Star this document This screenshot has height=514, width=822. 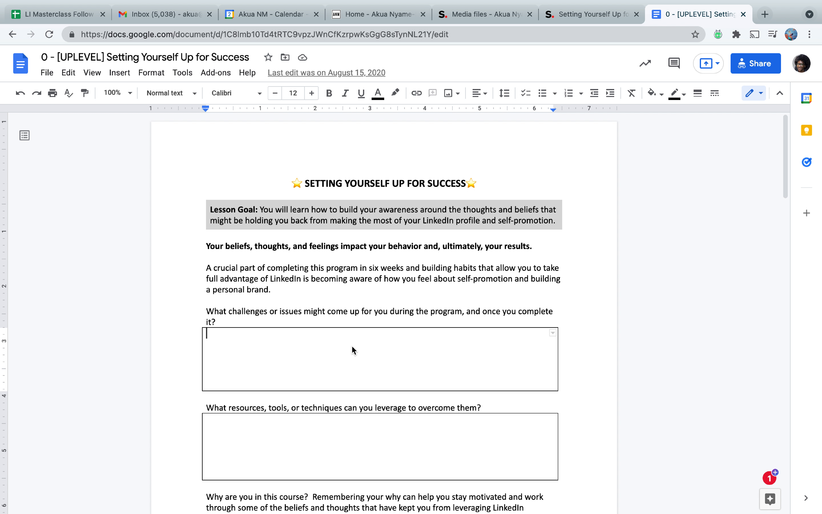268,57
